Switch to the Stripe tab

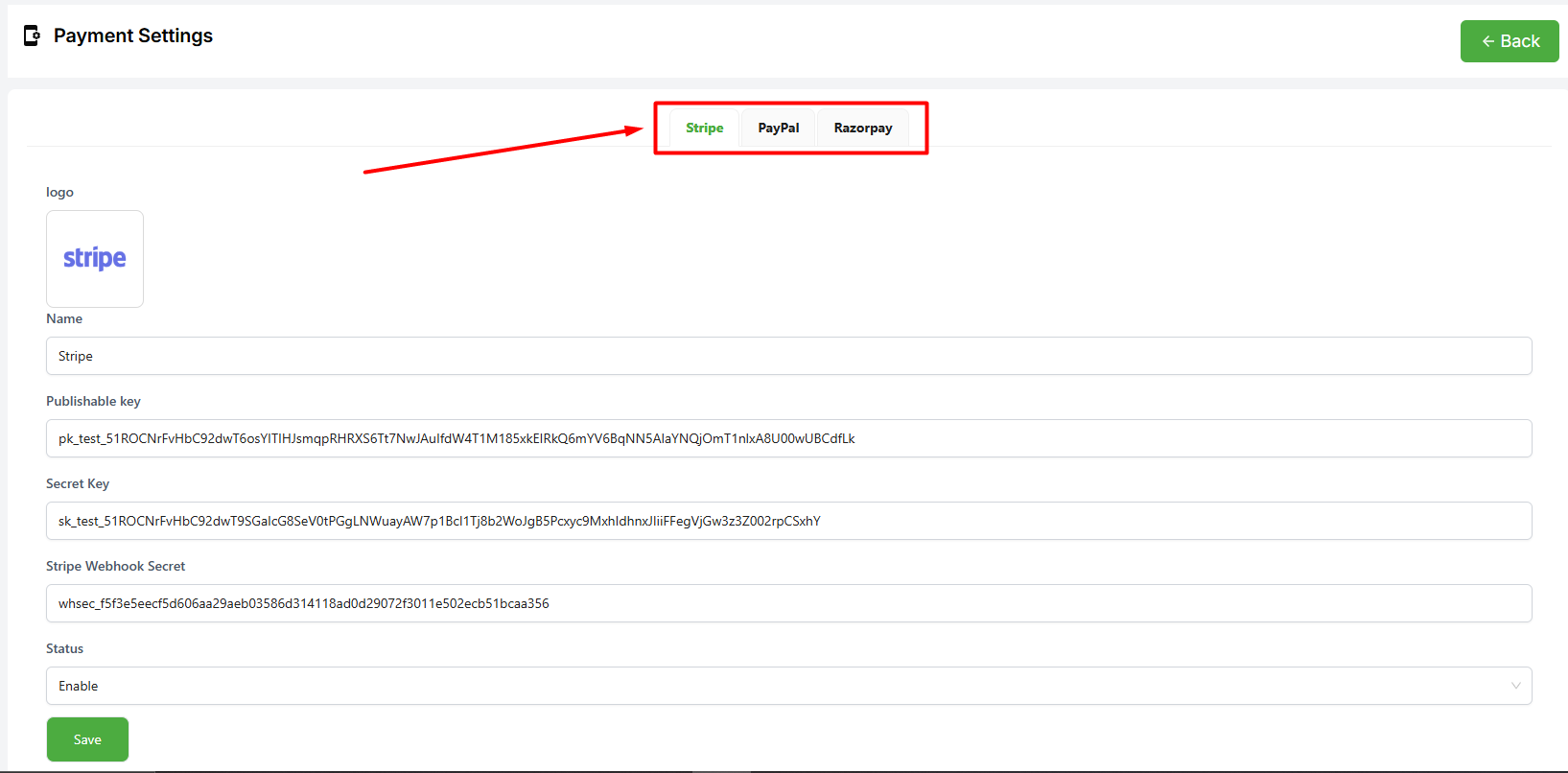pos(705,128)
